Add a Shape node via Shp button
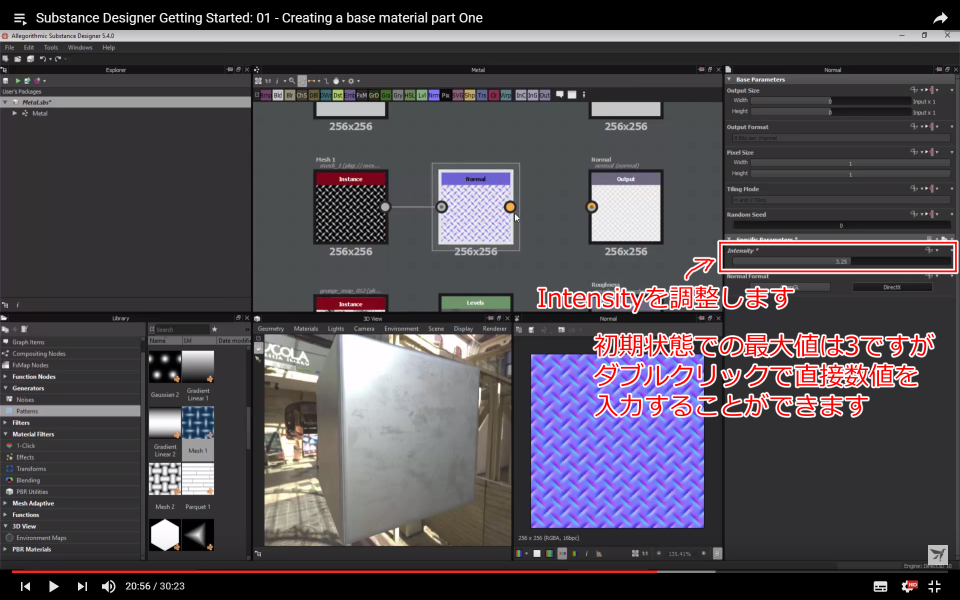Screen dimensions: 960x600 (470, 95)
